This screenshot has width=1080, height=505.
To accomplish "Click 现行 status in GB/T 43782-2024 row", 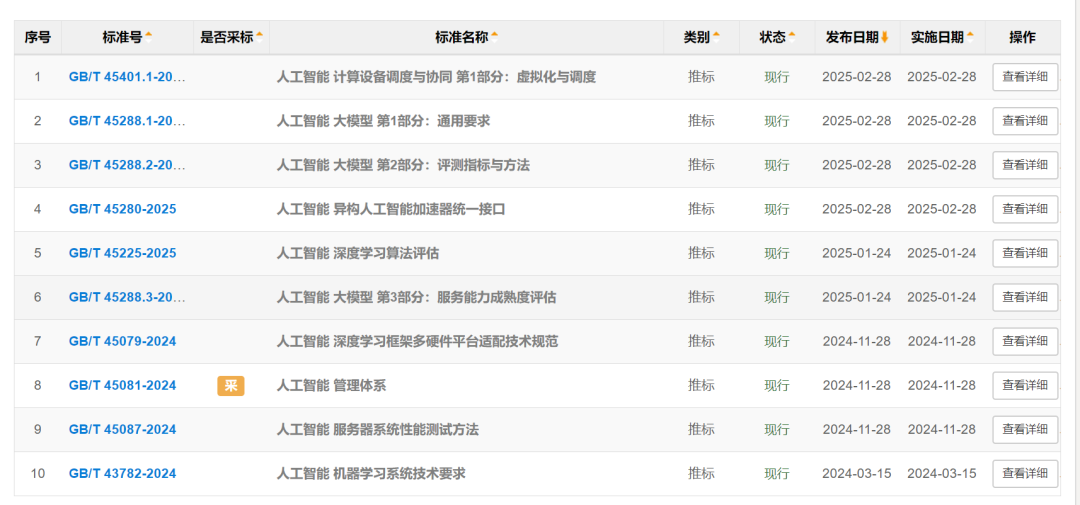I will pyautogui.click(x=777, y=474).
